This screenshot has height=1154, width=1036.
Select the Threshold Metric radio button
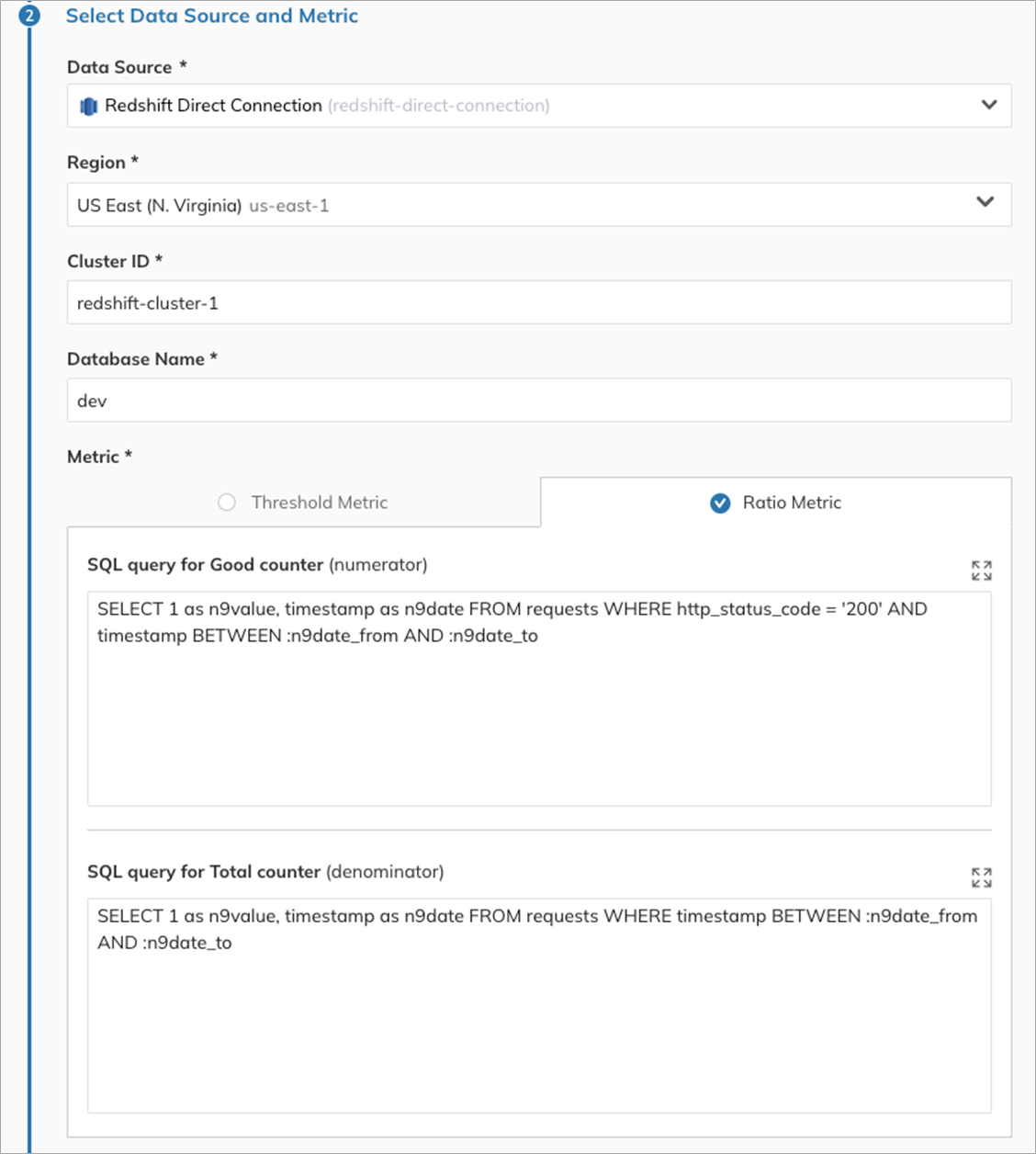click(227, 502)
